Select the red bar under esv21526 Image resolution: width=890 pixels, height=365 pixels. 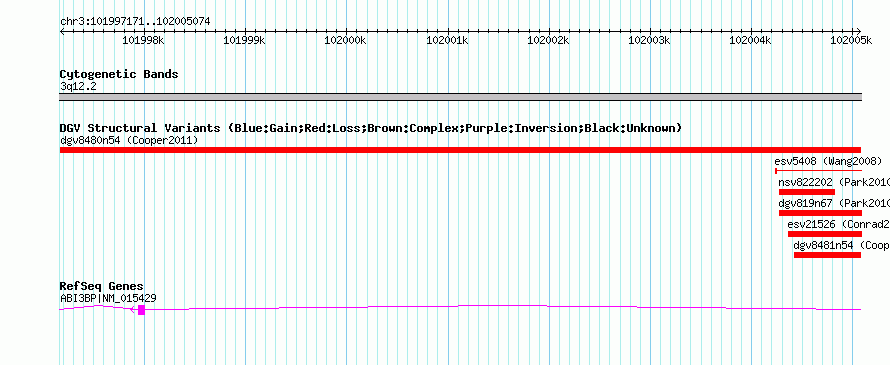[825, 234]
